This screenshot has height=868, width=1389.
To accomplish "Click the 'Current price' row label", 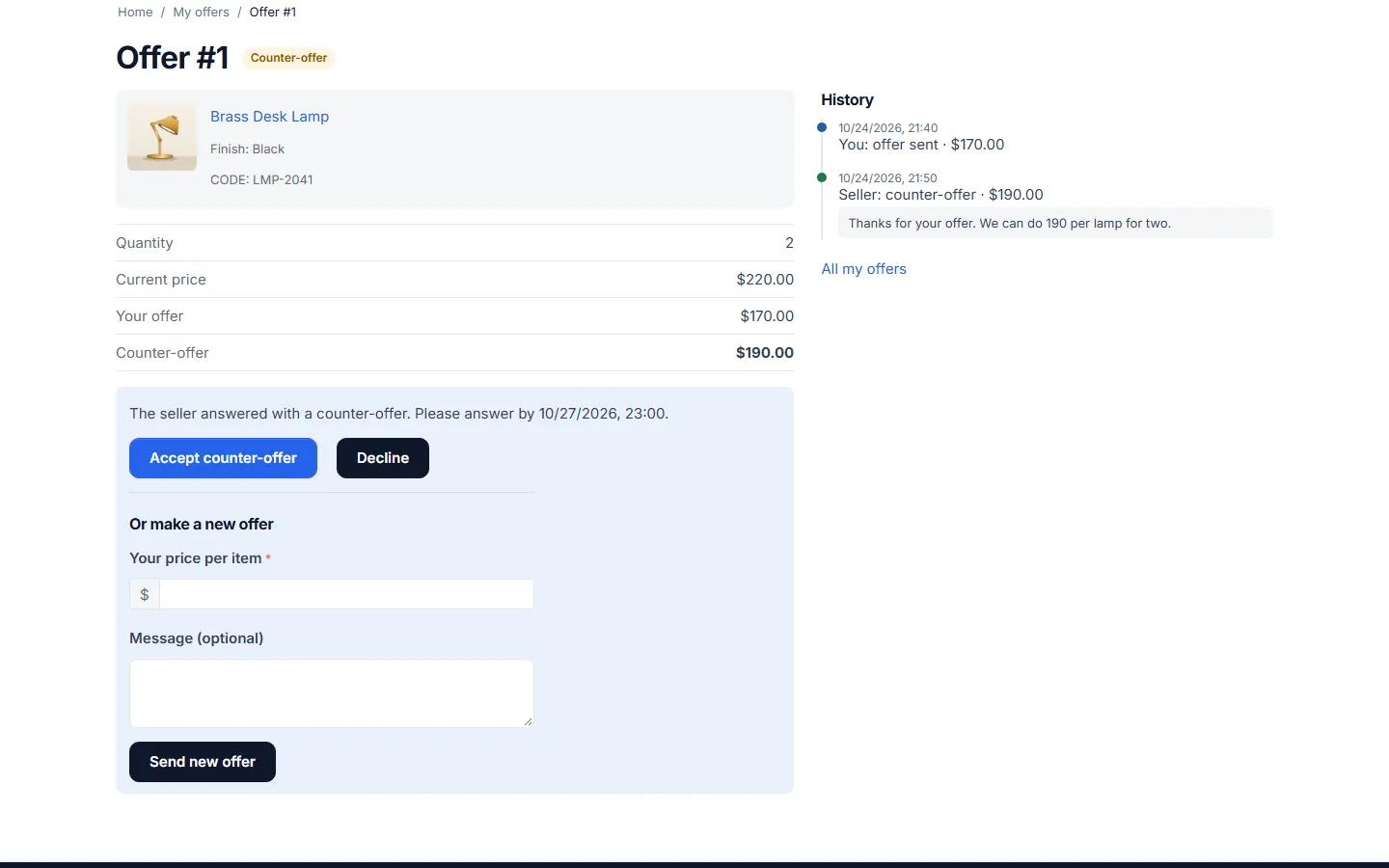I will [x=161, y=280].
